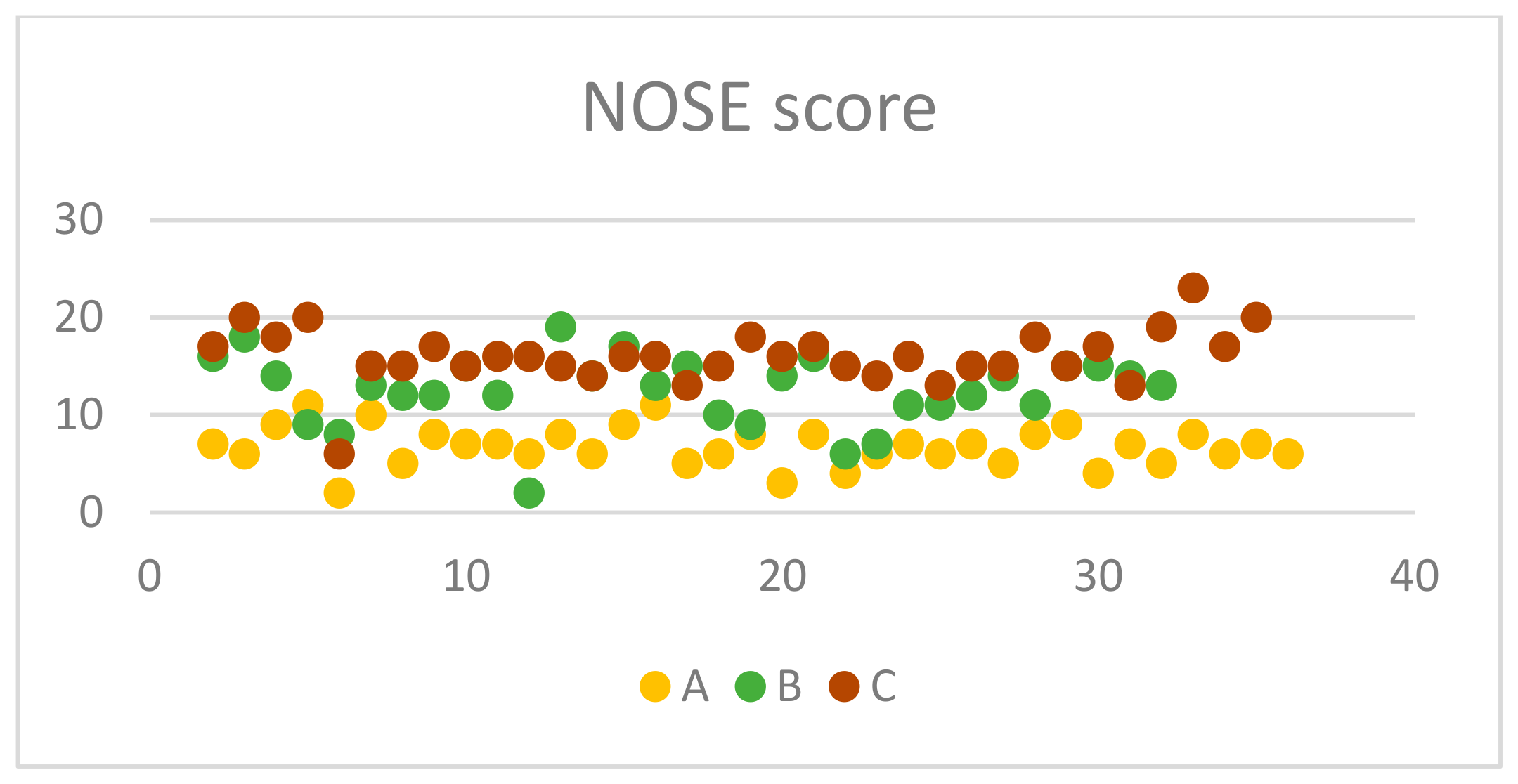1518x784 pixels.
Task: Select the legend label text "B"
Action: coord(790,686)
